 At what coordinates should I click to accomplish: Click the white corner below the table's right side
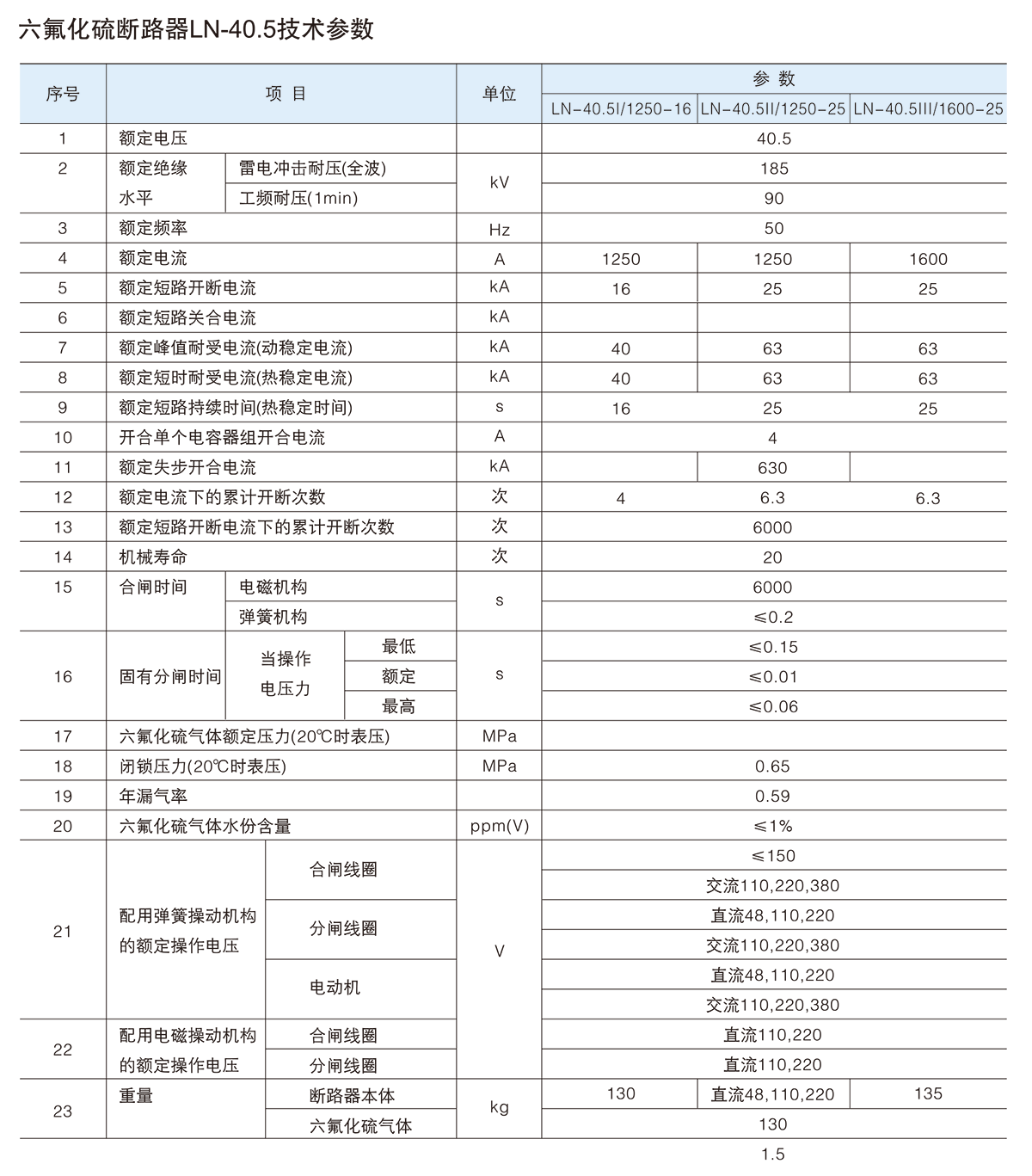(x=980, y=1157)
